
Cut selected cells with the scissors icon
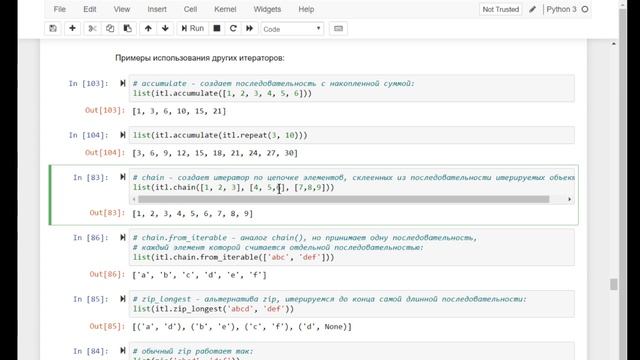[x=92, y=29]
